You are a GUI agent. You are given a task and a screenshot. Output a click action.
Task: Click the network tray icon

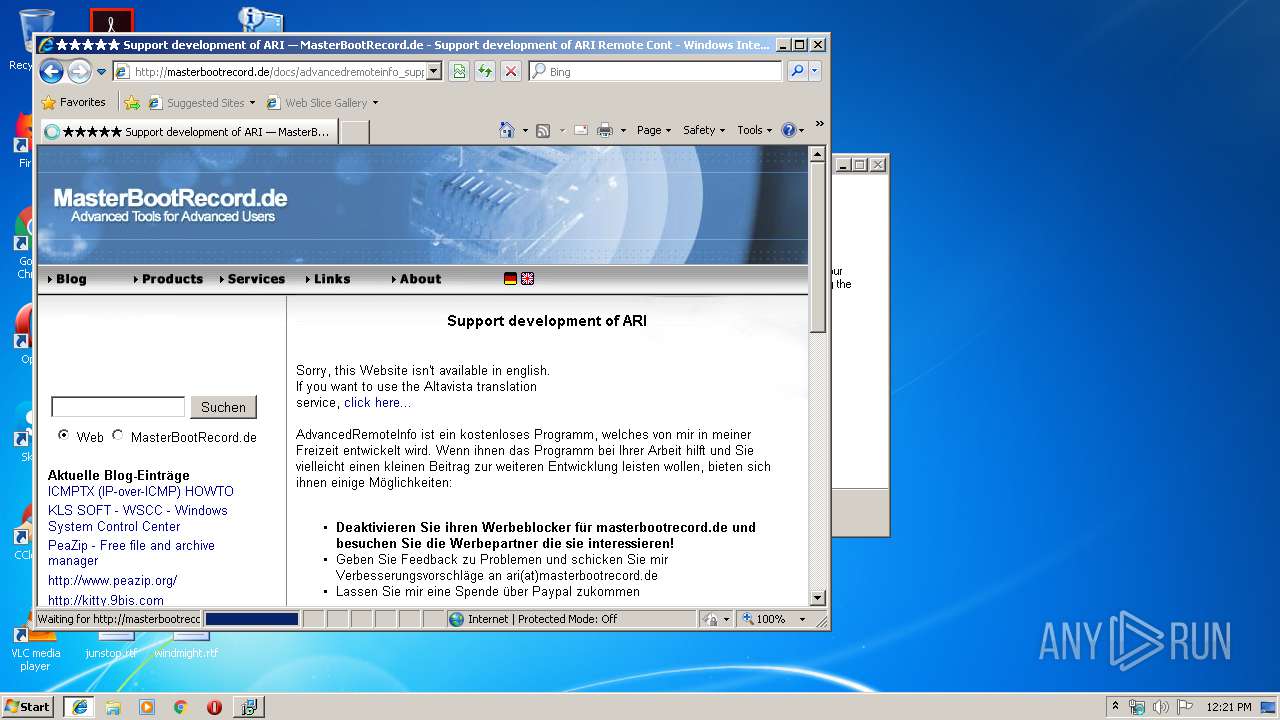(1137, 707)
